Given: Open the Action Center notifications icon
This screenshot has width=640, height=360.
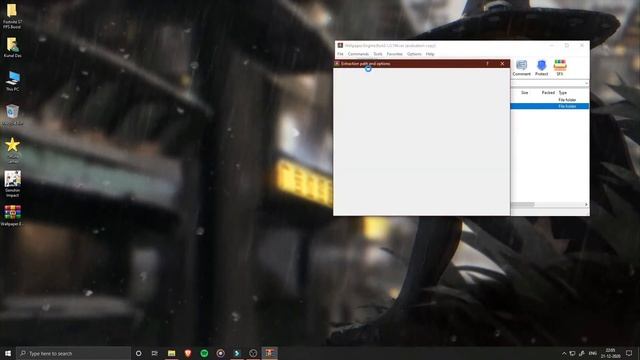Looking at the screenshot, I should coord(629,353).
